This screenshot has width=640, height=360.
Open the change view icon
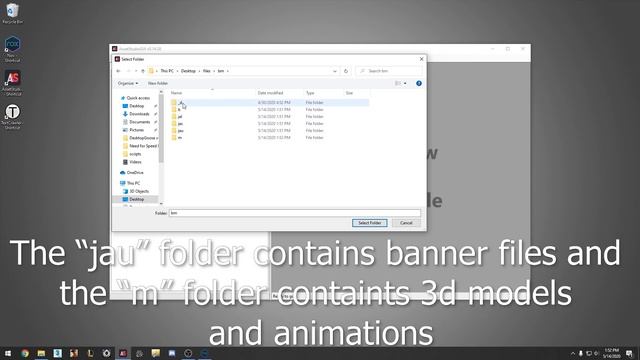pyautogui.click(x=398, y=83)
